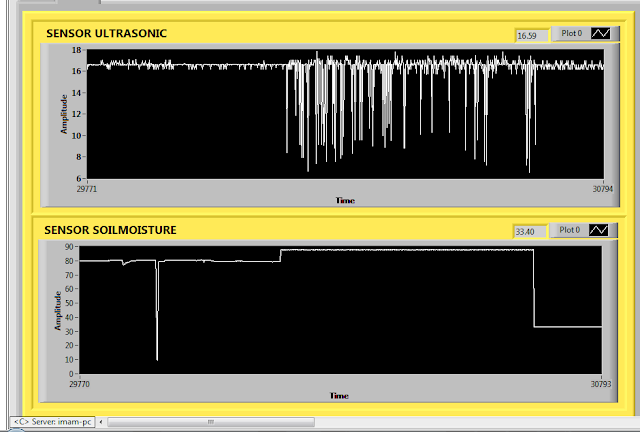Image resolution: width=640 pixels, height=432 pixels.
Task: Select the soil moisture value display 33.40
Action: [x=530, y=232]
